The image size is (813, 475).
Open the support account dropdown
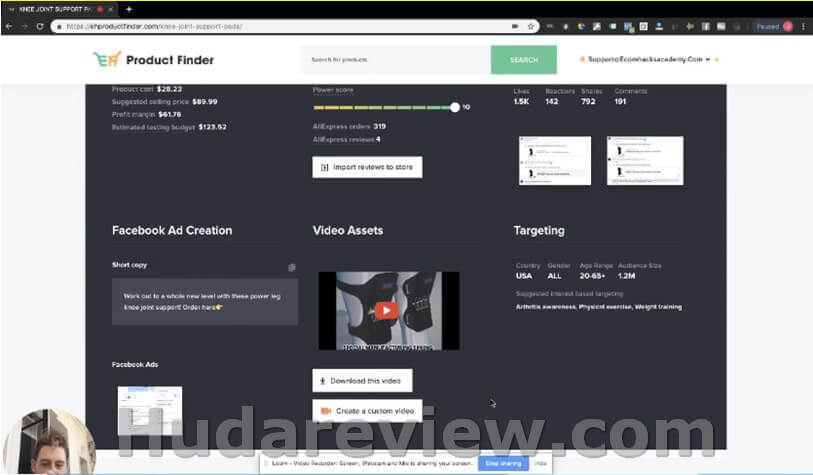tap(649, 60)
